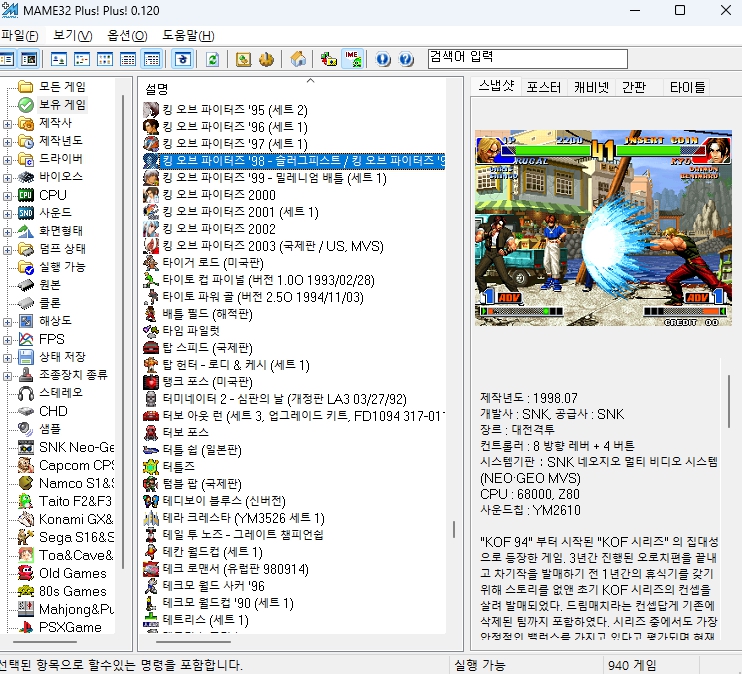This screenshot has width=742, height=674.
Task: Expand the FPS tree node
Action: click(x=7, y=340)
